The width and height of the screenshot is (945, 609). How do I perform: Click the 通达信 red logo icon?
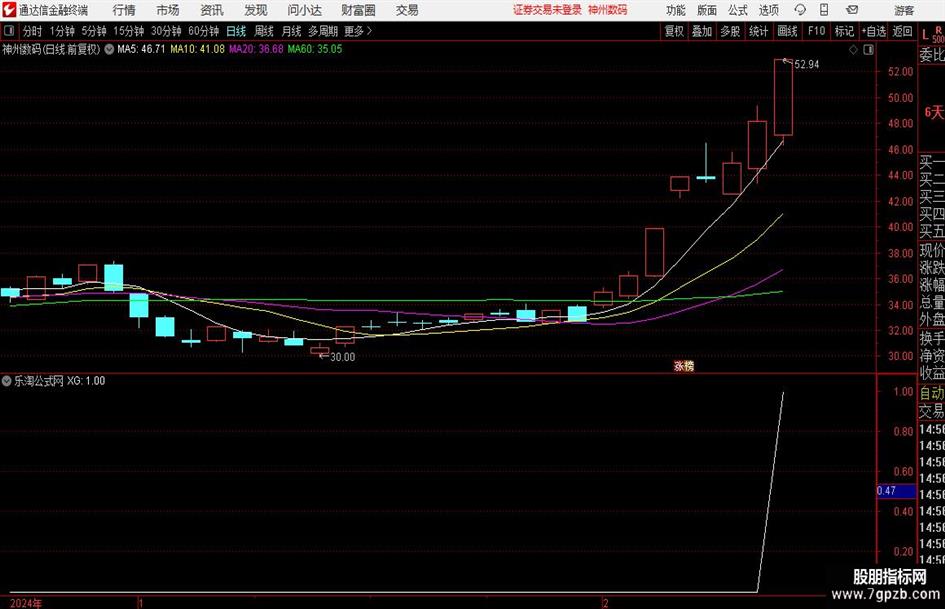coord(8,10)
